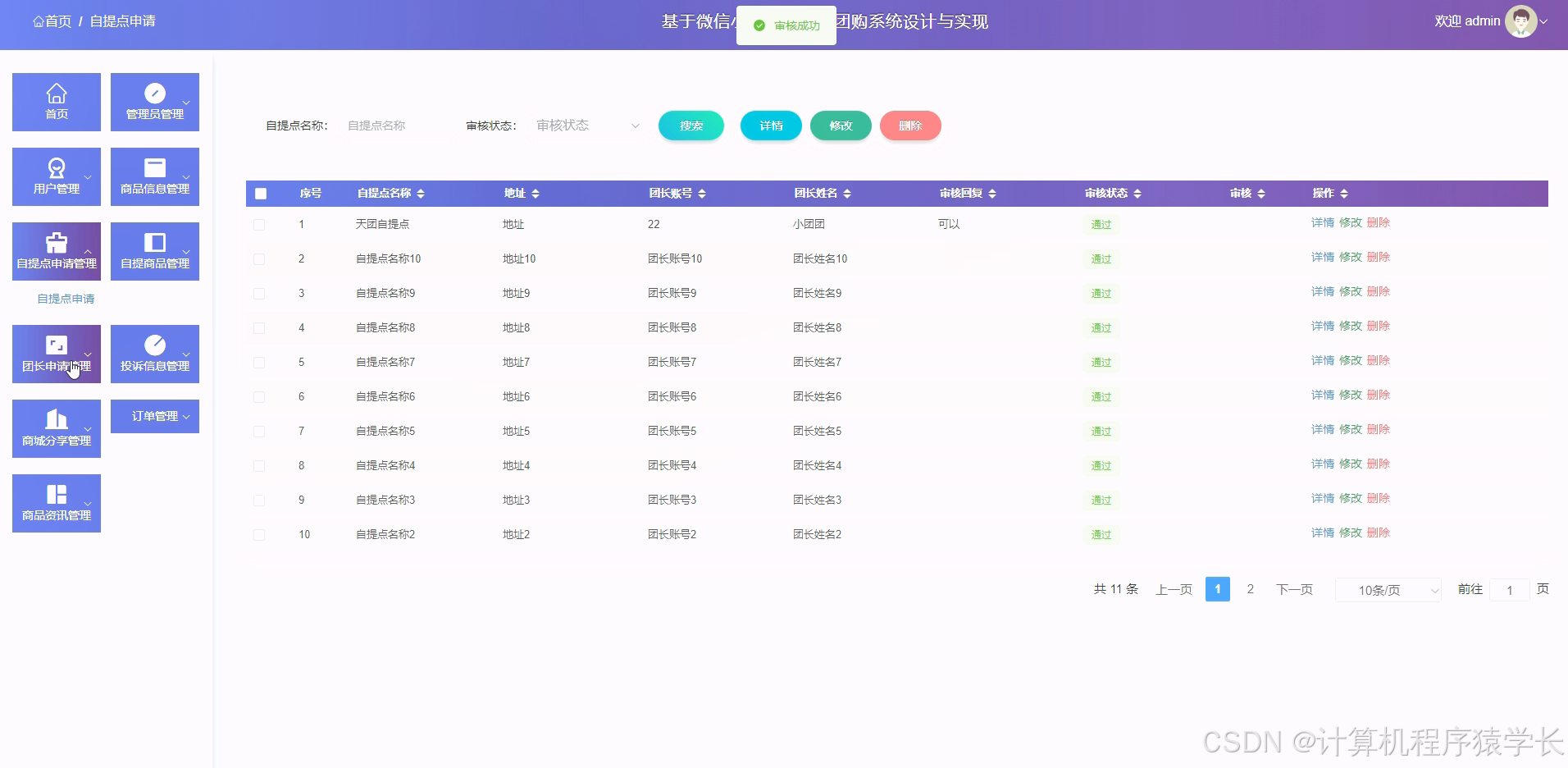Open the 首页 home icon in sidebar
The image size is (1568, 768).
pyautogui.click(x=56, y=102)
